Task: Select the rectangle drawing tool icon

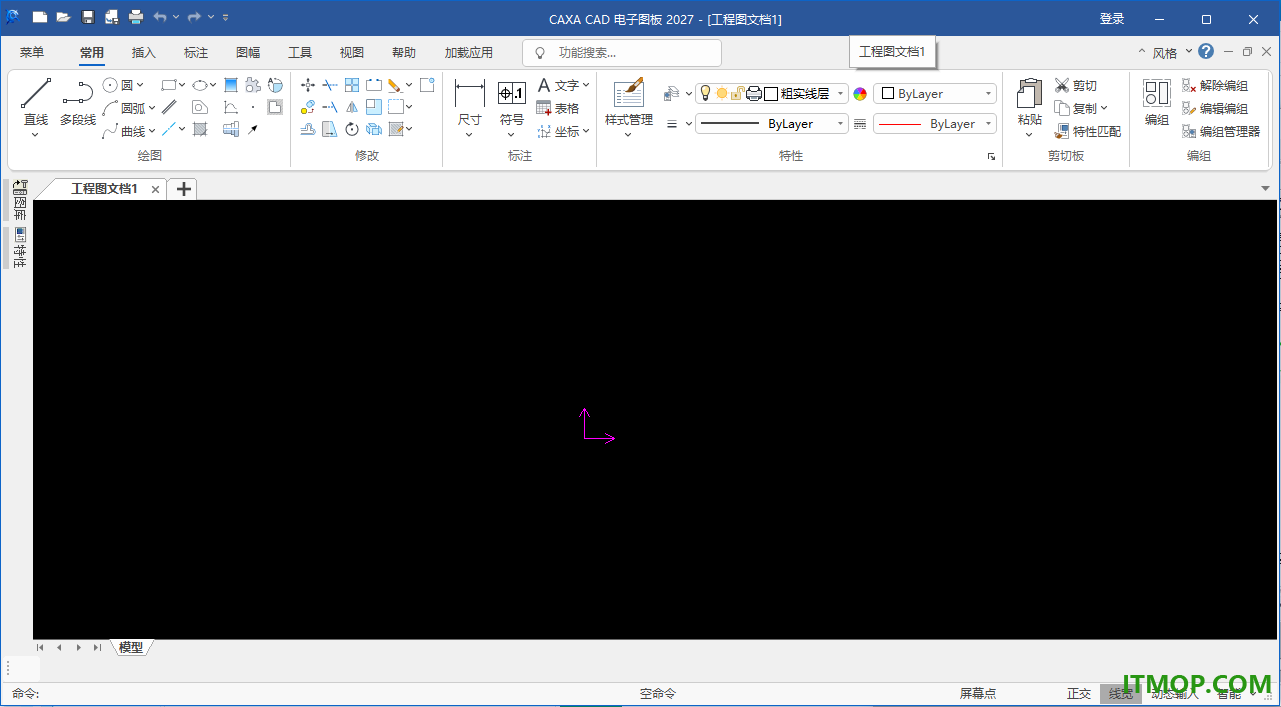Action: (x=169, y=85)
